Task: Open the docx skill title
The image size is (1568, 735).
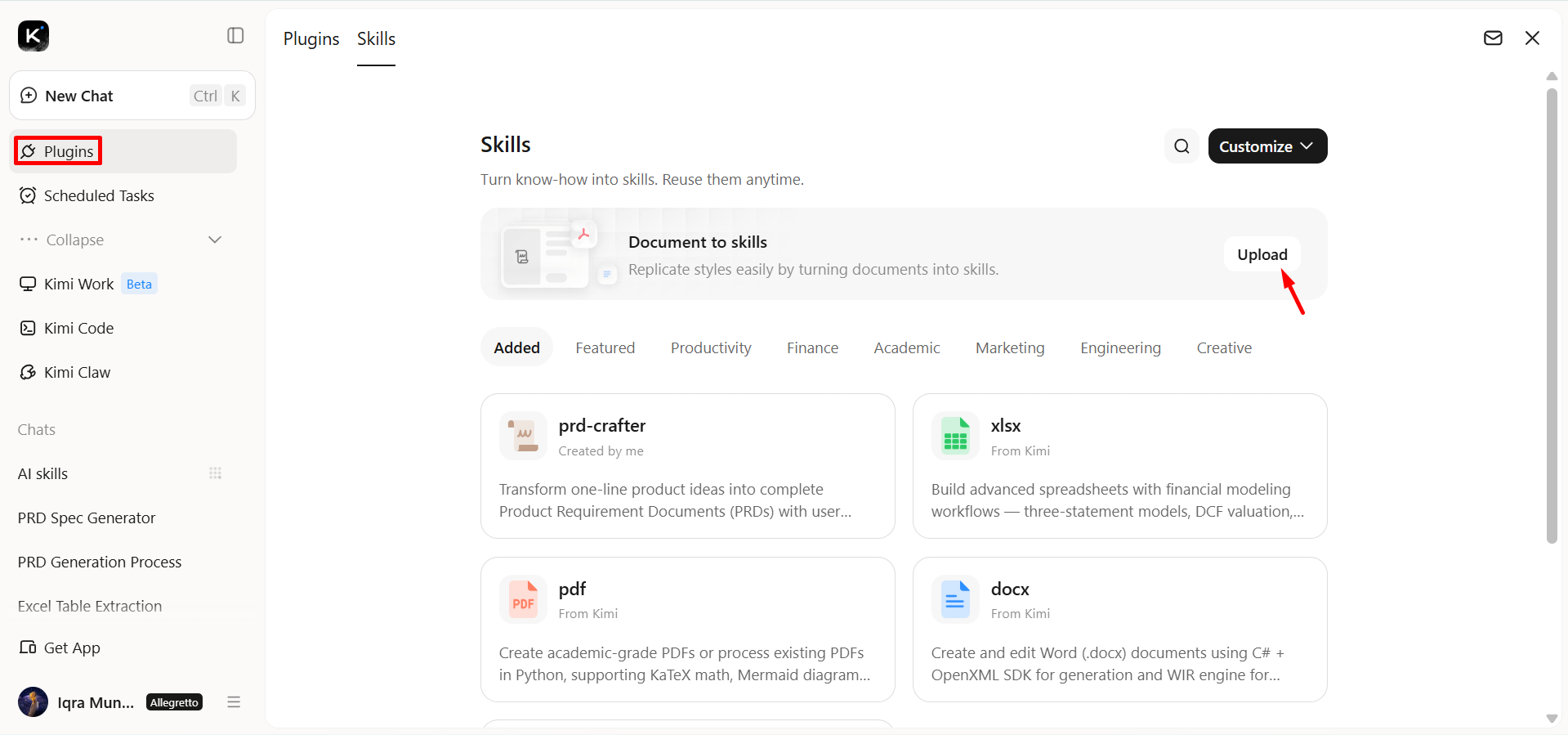Action: click(1010, 589)
